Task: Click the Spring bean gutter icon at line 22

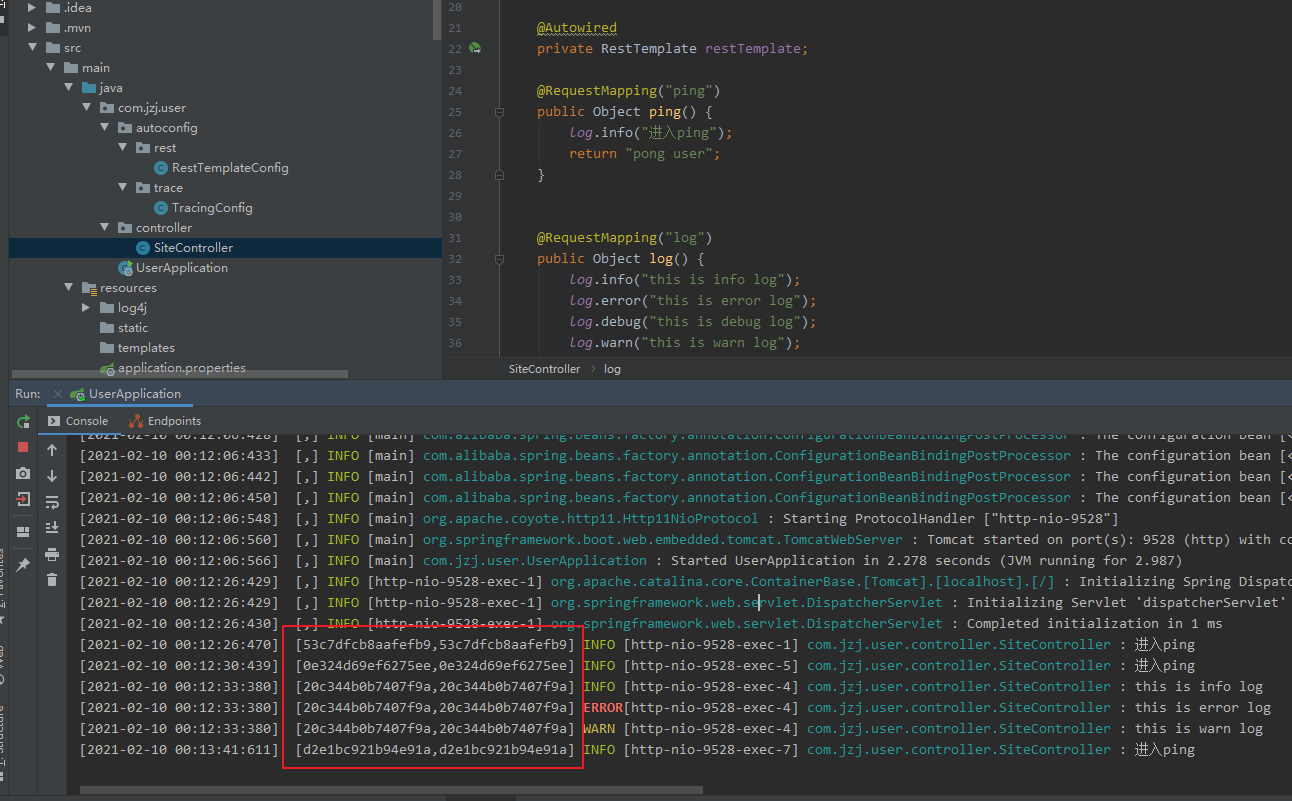Action: click(476, 48)
